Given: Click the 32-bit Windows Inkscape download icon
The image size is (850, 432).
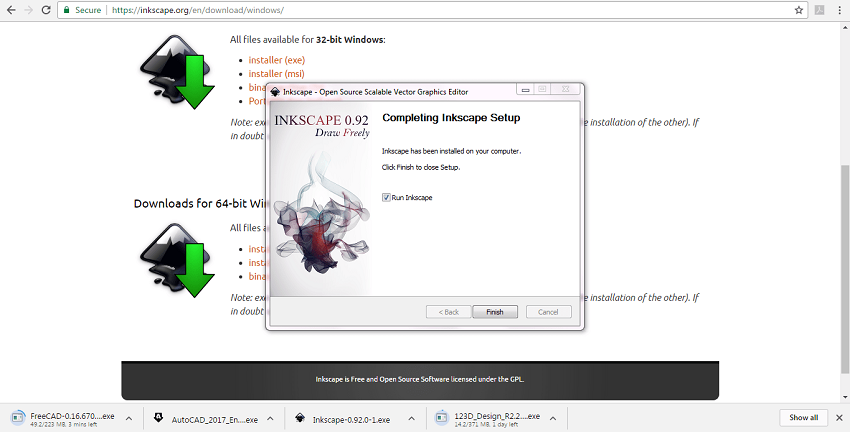Looking at the screenshot, I should click(177, 72).
